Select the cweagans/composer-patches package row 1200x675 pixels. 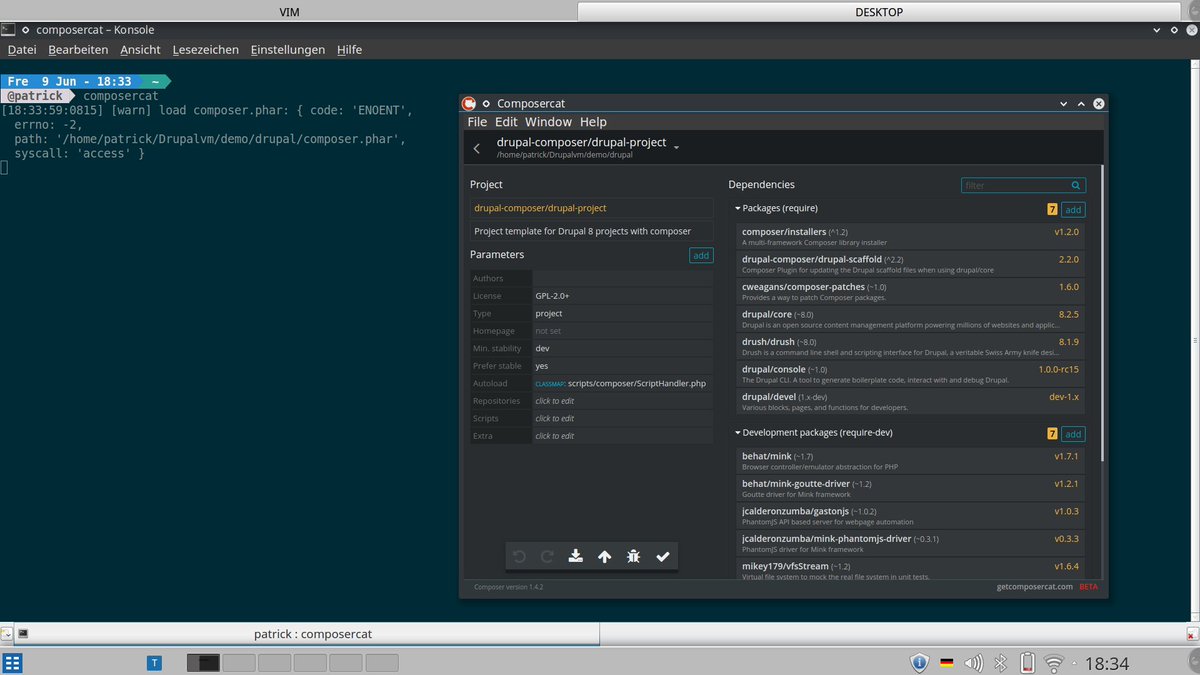click(911, 291)
